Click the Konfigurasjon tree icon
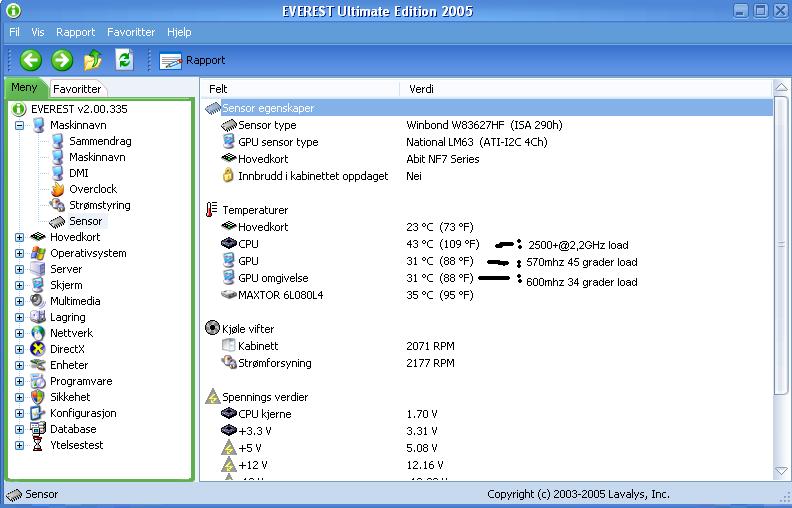The image size is (792, 508). 37,413
